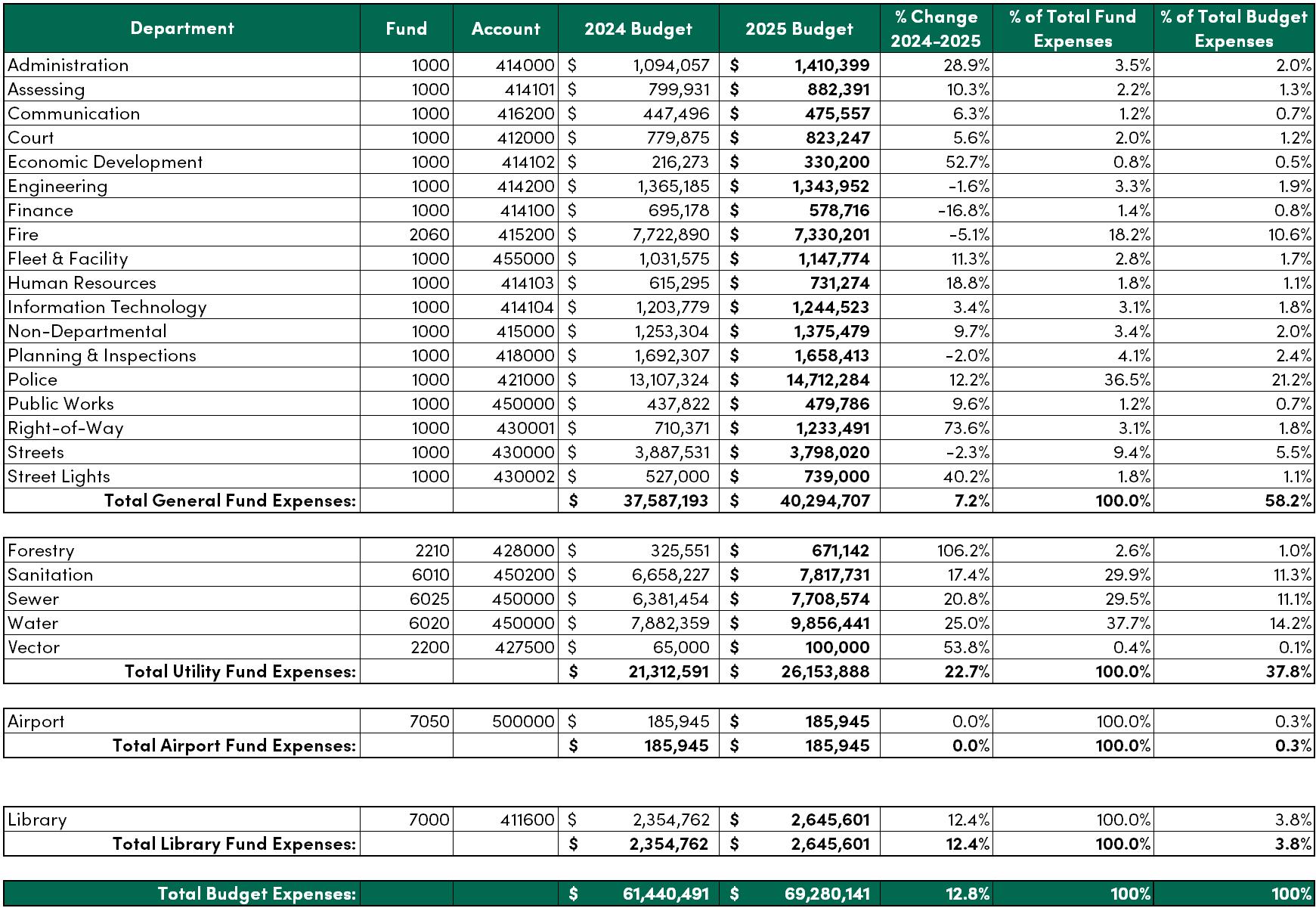Click the Non-Departmental cell
Viewport: 1316px width, 908px height.
click(182, 331)
